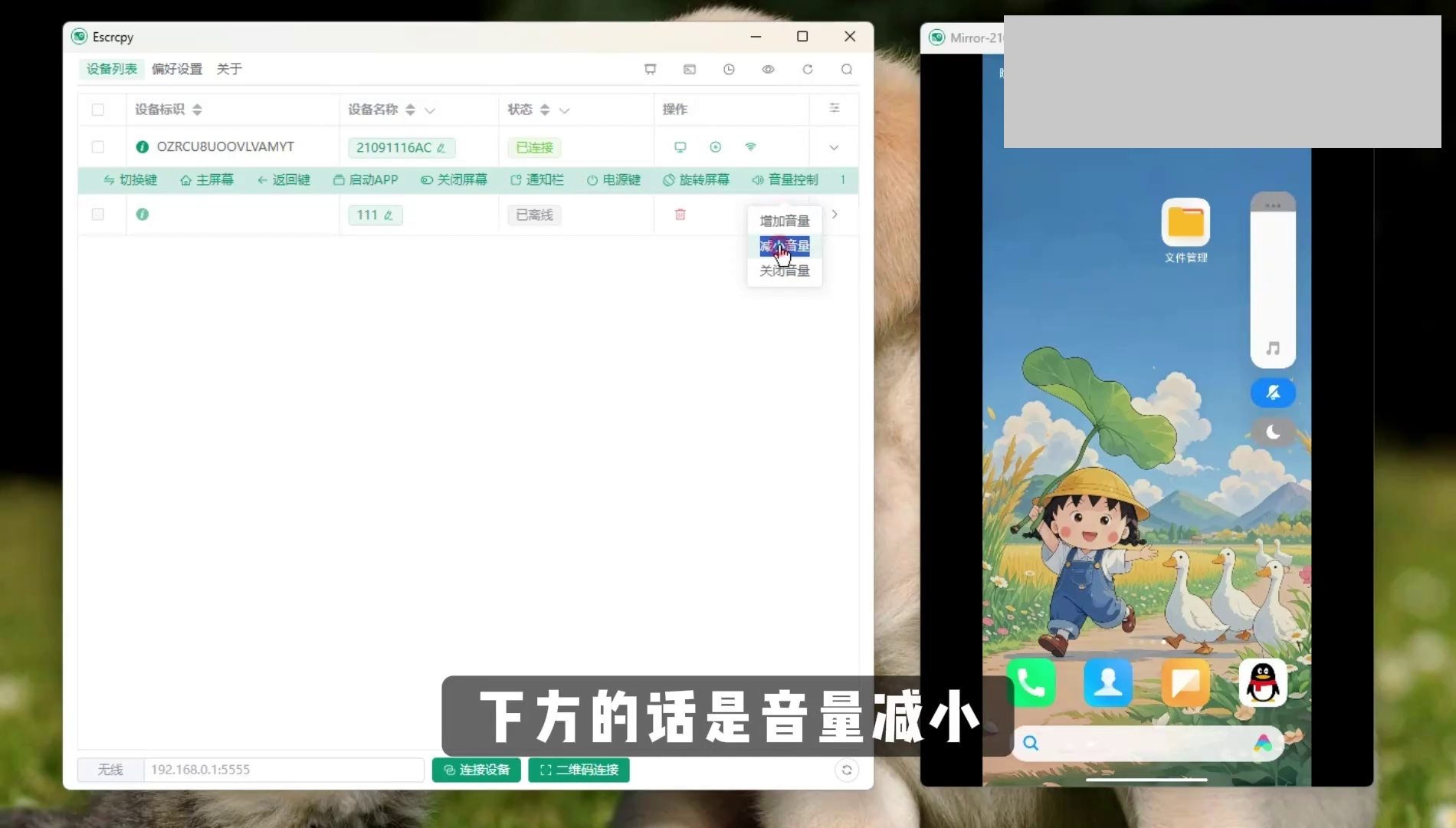Tick the select-all checkbox in table header
The width and height of the screenshot is (1456, 828).
[x=98, y=110]
